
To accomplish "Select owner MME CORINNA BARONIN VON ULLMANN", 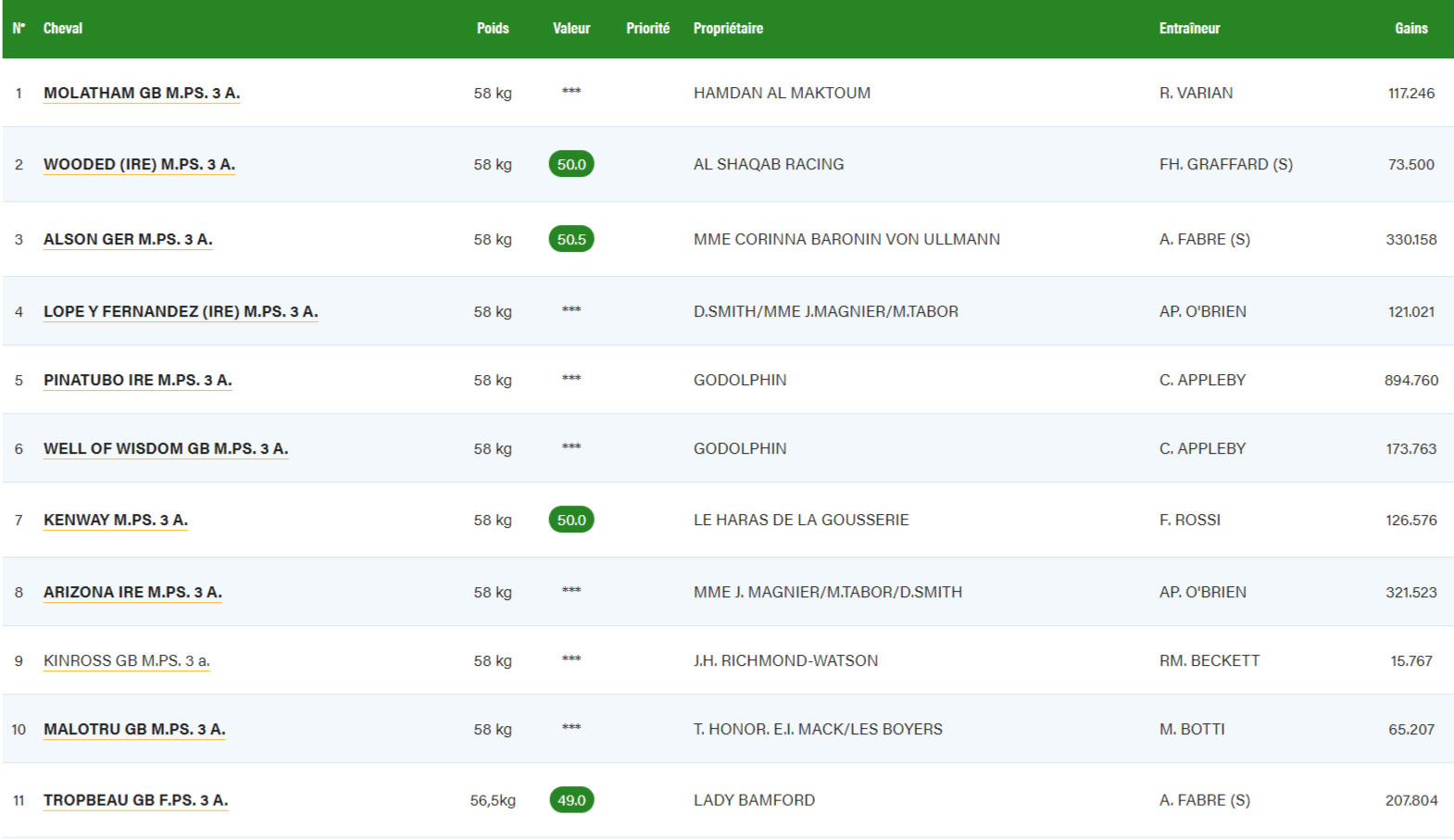I will click(x=846, y=240).
